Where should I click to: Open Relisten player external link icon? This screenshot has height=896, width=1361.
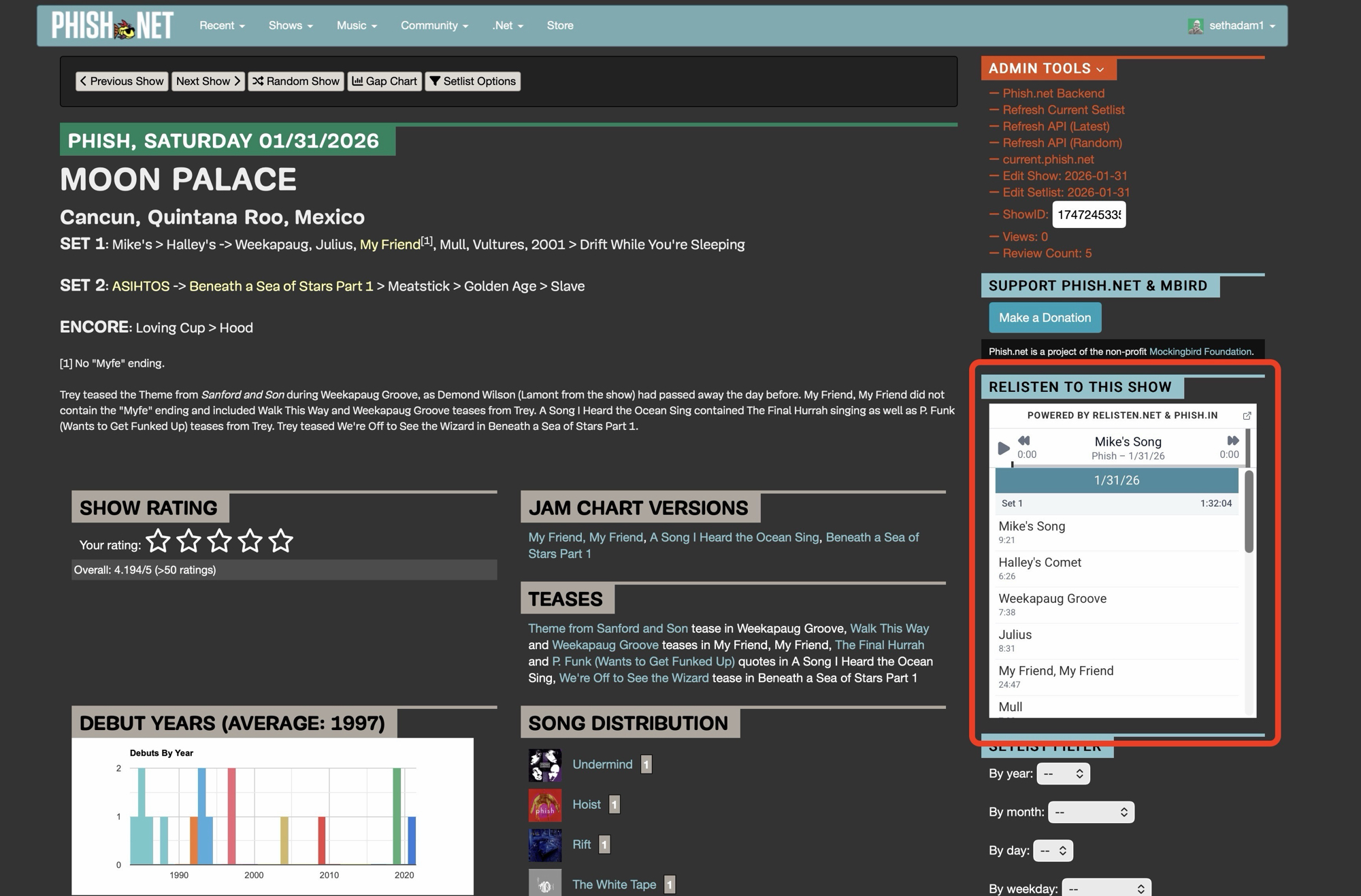click(x=1247, y=416)
